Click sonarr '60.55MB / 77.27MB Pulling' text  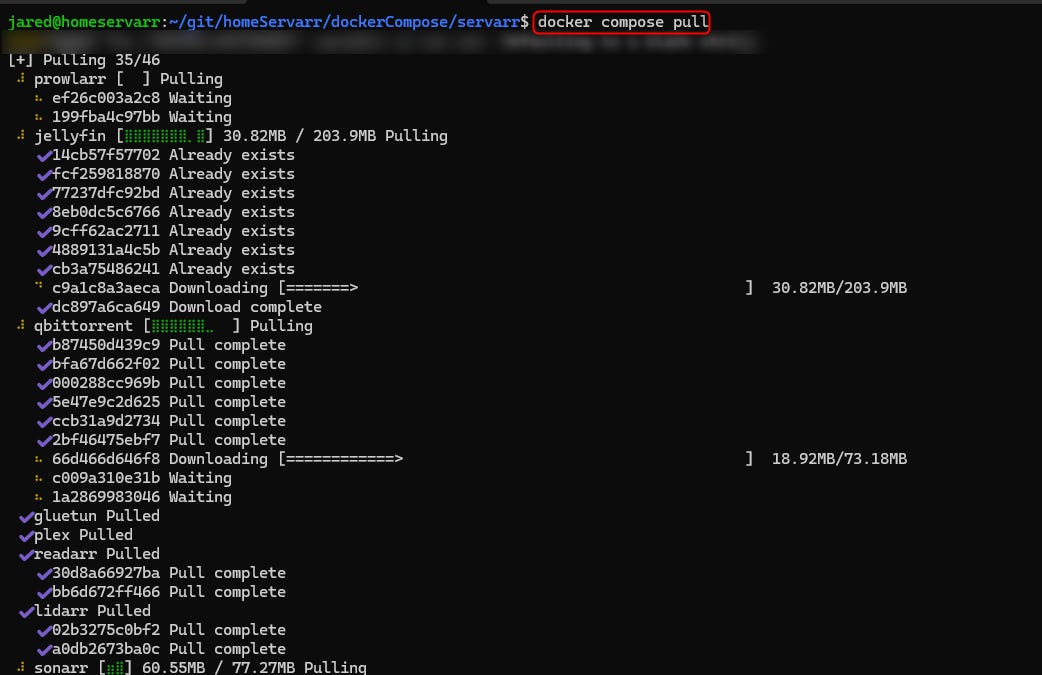[254, 667]
